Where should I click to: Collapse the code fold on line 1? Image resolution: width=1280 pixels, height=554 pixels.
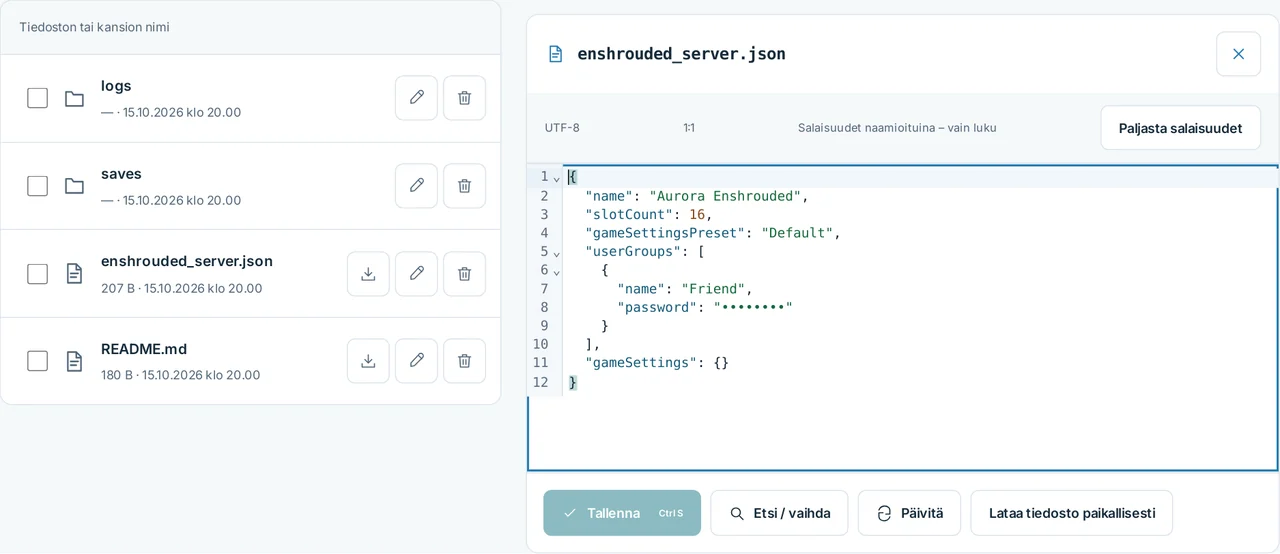coord(557,177)
